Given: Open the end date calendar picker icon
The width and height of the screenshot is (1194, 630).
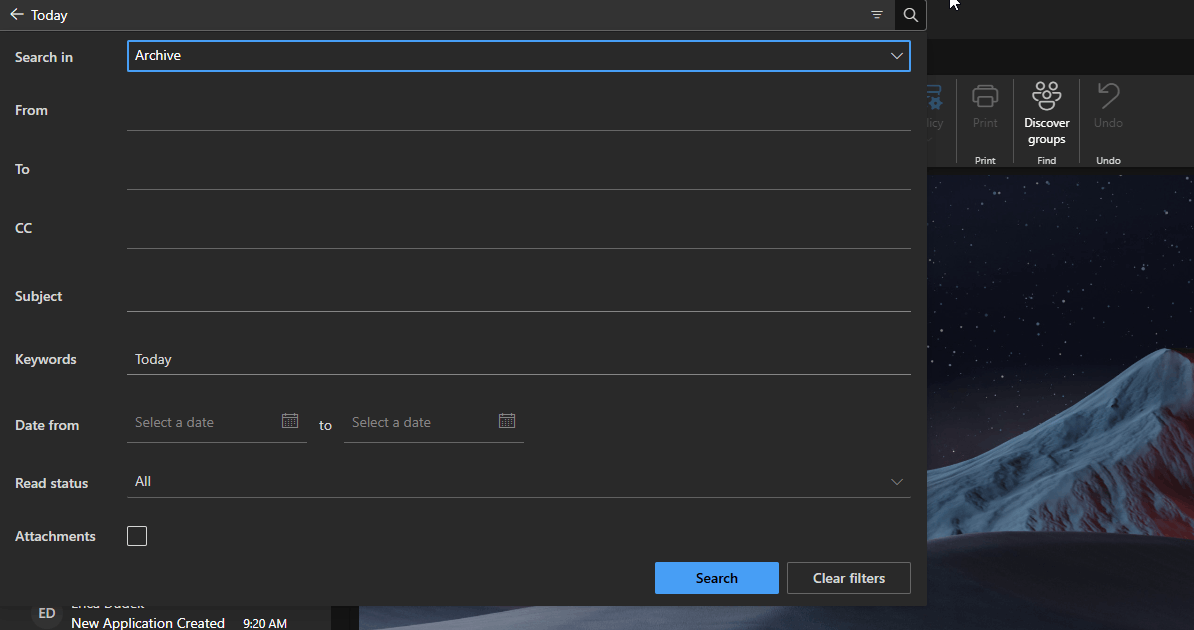Looking at the screenshot, I should [507, 421].
